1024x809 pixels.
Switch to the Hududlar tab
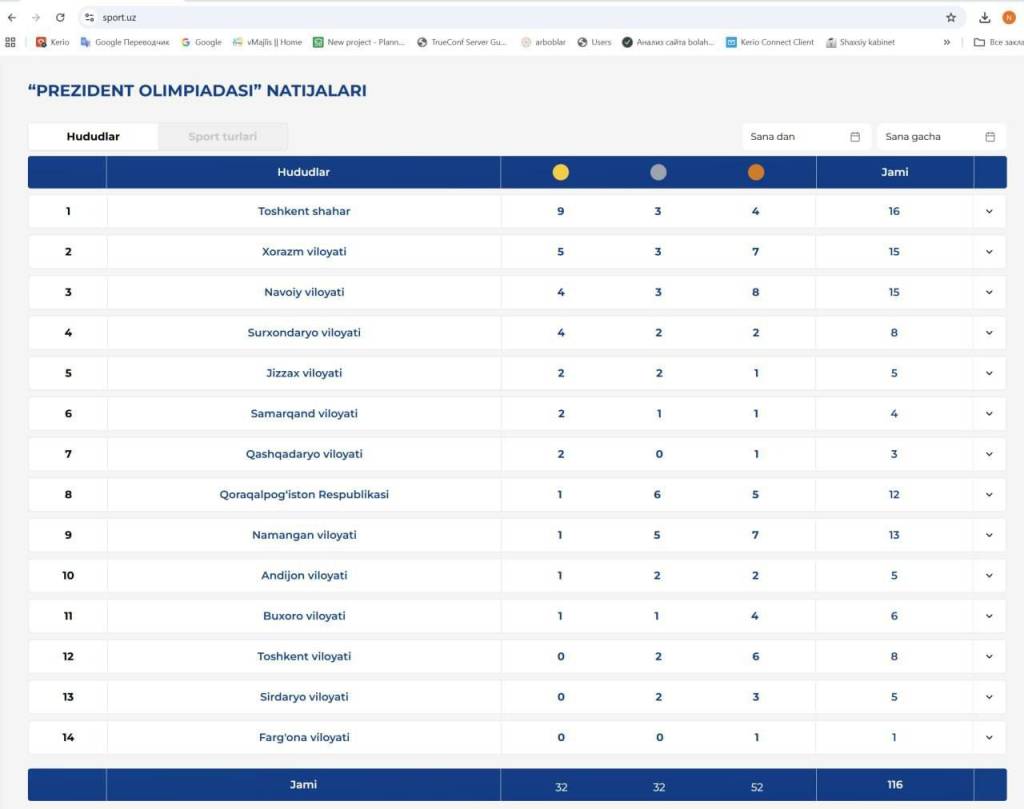93,137
